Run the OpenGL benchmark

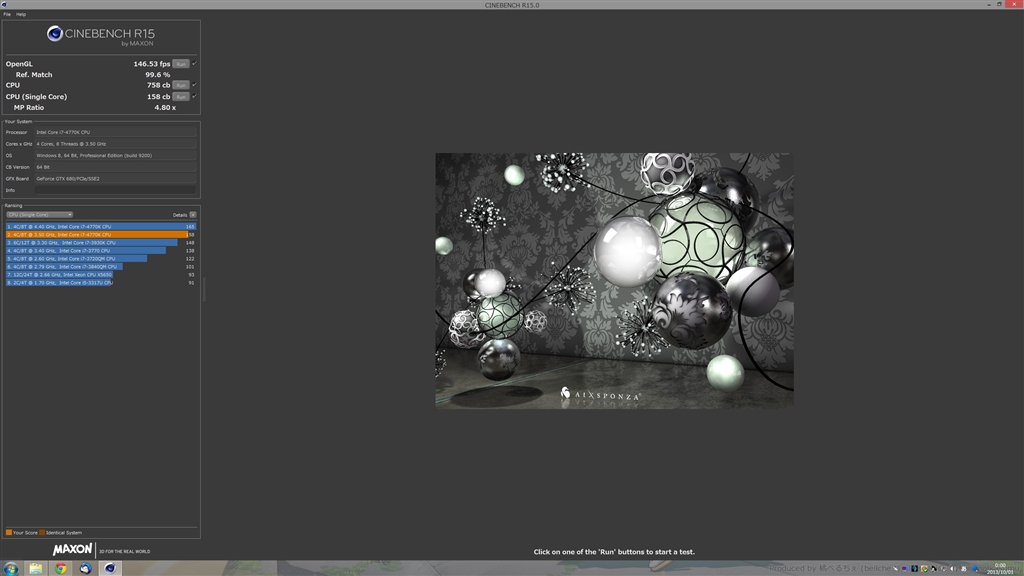coord(180,63)
